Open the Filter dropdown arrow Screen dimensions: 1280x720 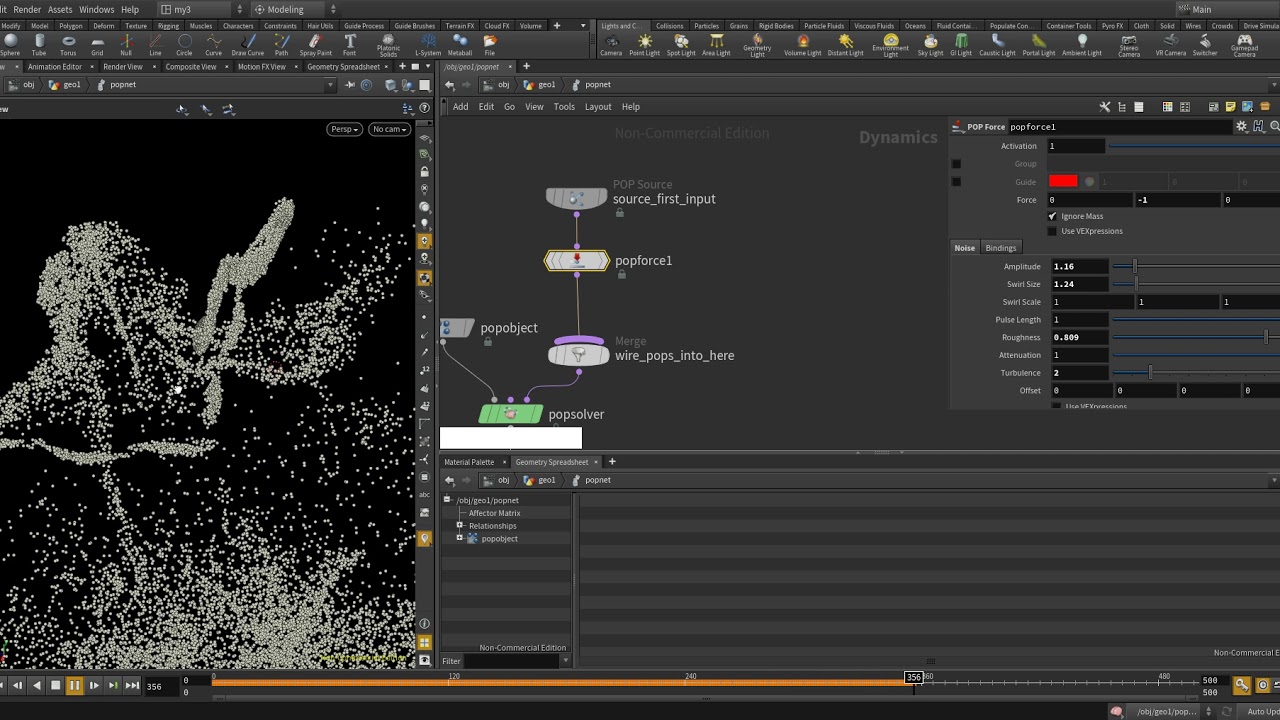point(565,661)
